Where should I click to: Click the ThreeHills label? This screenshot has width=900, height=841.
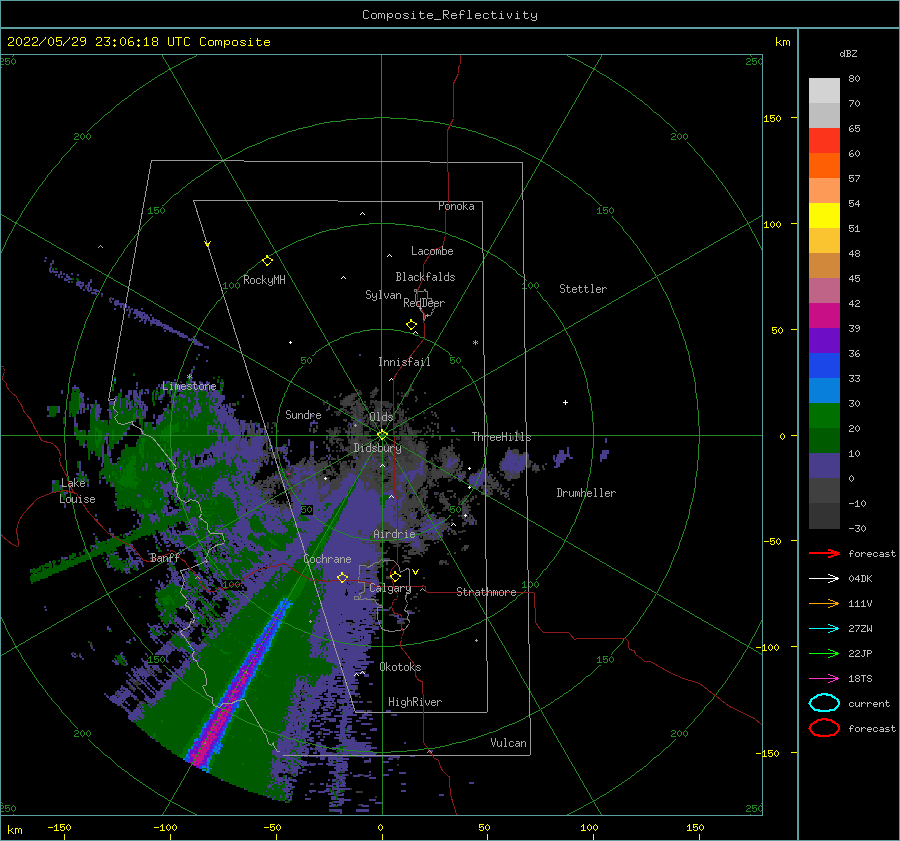[x=501, y=437]
